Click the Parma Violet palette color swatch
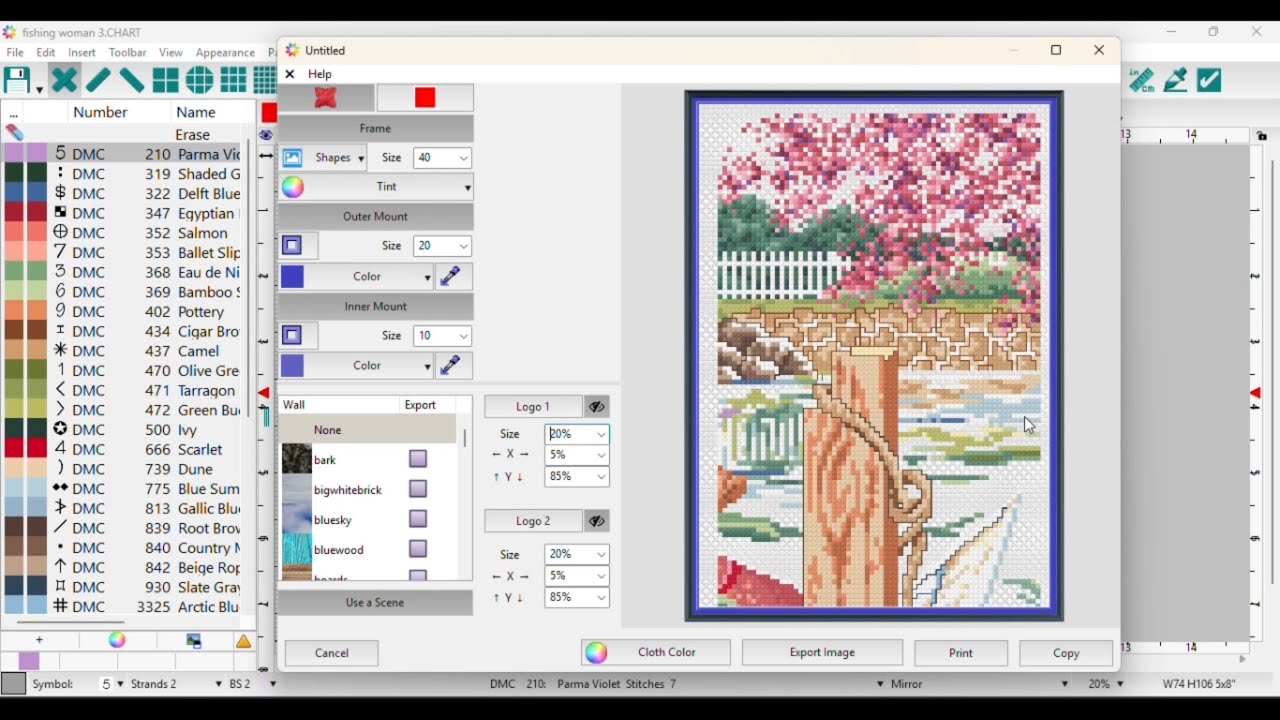Image resolution: width=1280 pixels, height=720 pixels. click(26, 153)
